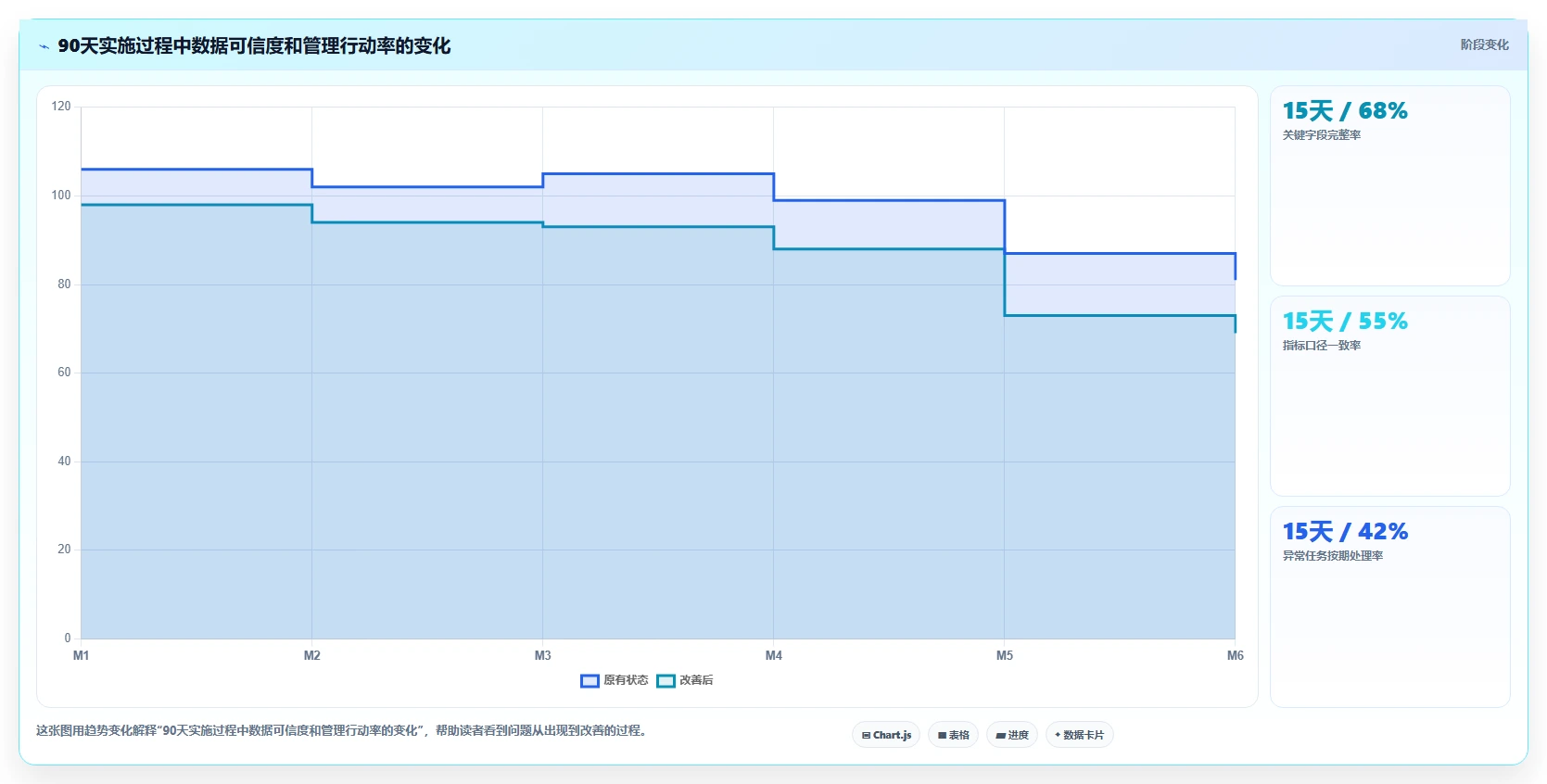
Task: Click the M1 x-axis label
Action: coord(82,655)
